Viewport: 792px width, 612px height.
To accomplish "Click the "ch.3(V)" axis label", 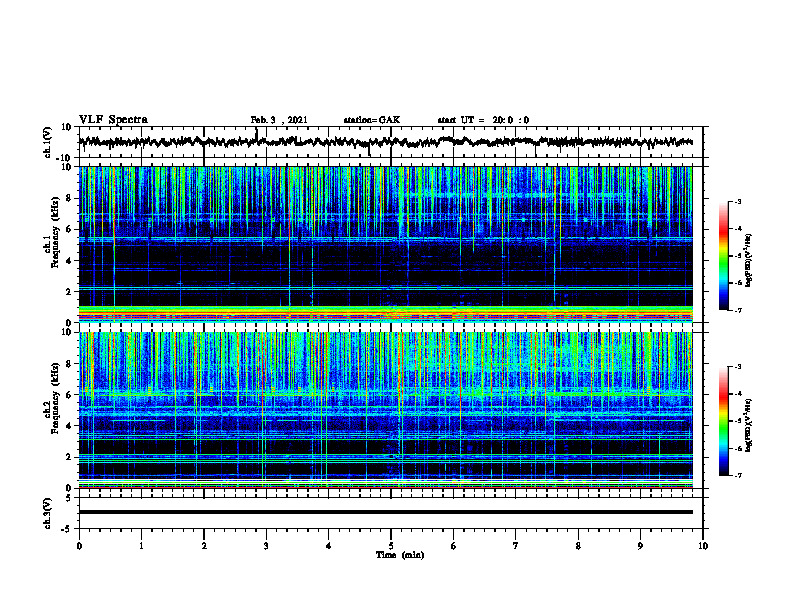I will pyautogui.click(x=48, y=513).
